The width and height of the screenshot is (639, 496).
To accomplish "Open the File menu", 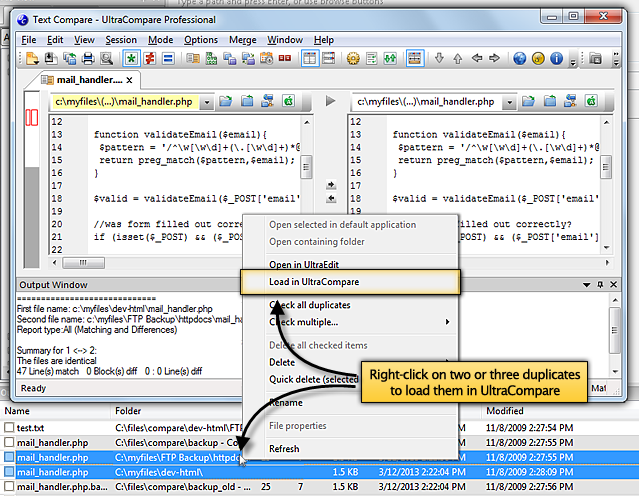I will click(x=29, y=40).
